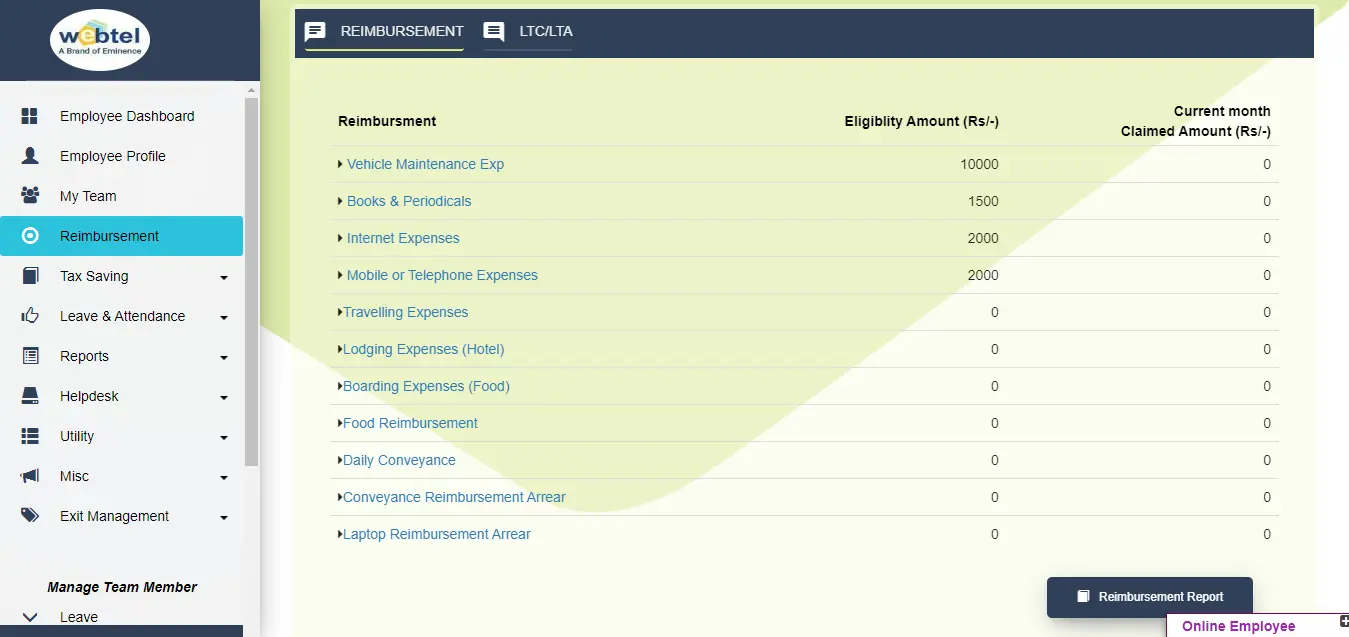Viewport: 1349px width, 637px height.
Task: Click the Employee Profile person icon
Action: click(x=30, y=156)
